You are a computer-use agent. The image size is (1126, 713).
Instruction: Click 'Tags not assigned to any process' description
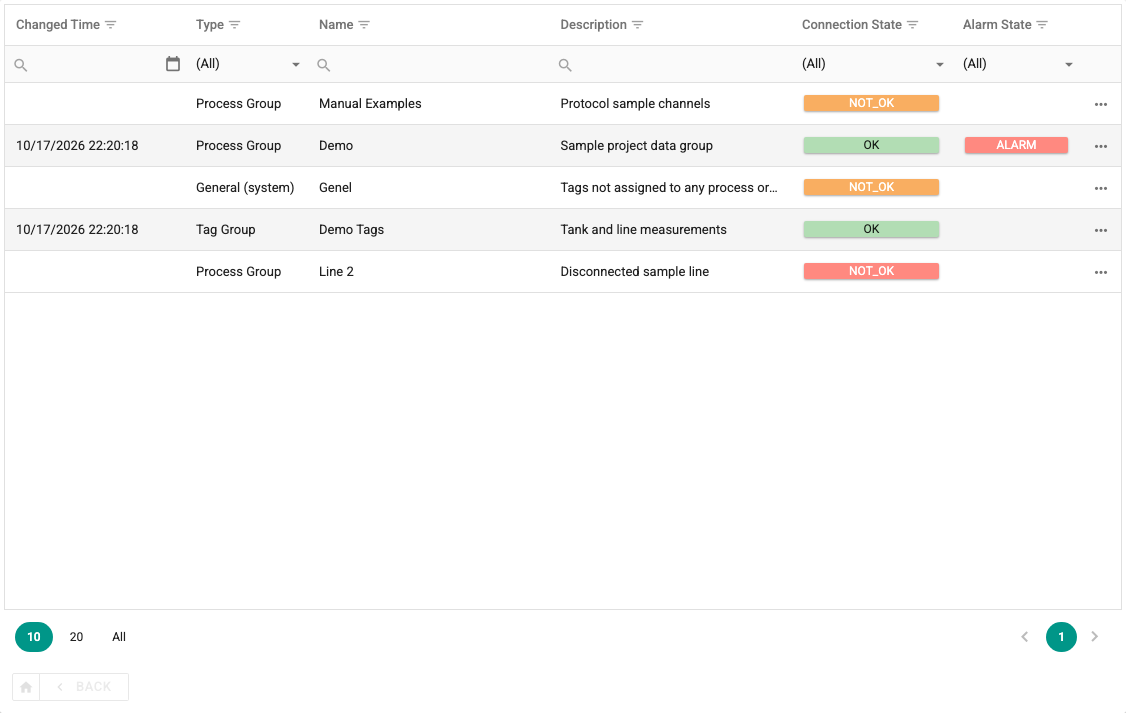point(669,187)
